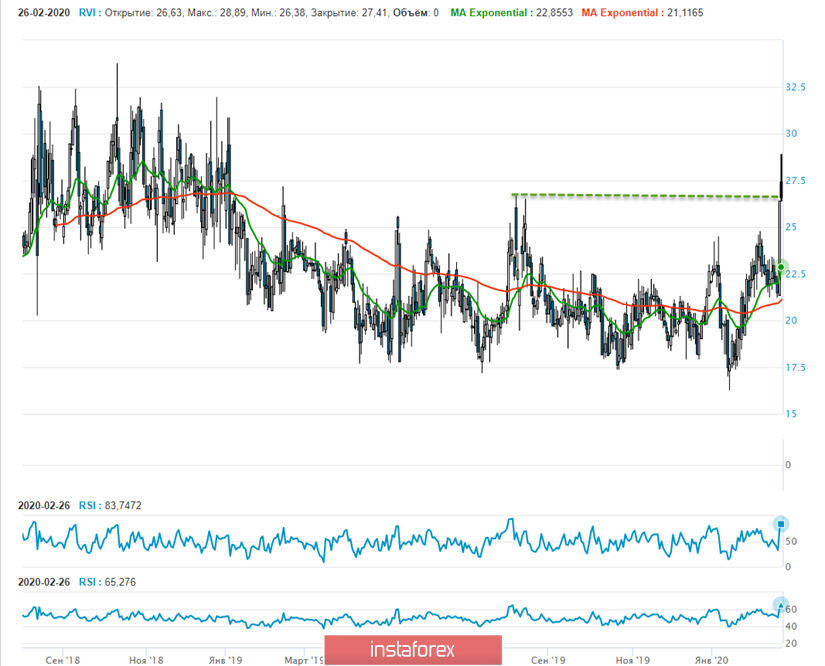Click the max price value 28,89
Viewport: 825px width, 666px height.
point(233,13)
